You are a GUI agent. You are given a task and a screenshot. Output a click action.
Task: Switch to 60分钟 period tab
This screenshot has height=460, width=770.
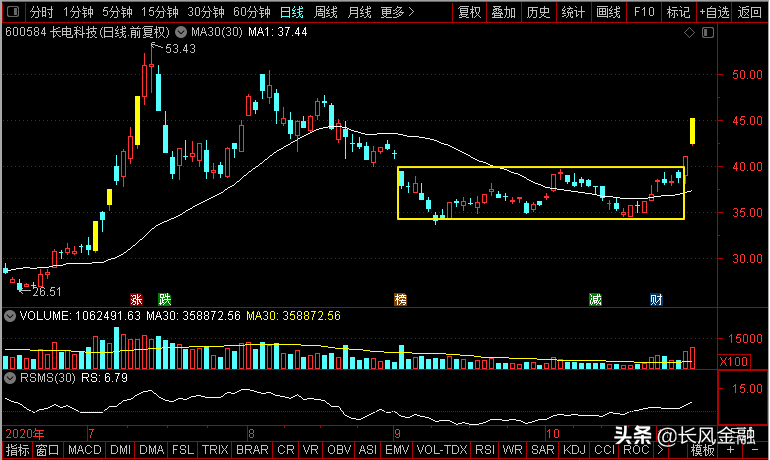(252, 13)
